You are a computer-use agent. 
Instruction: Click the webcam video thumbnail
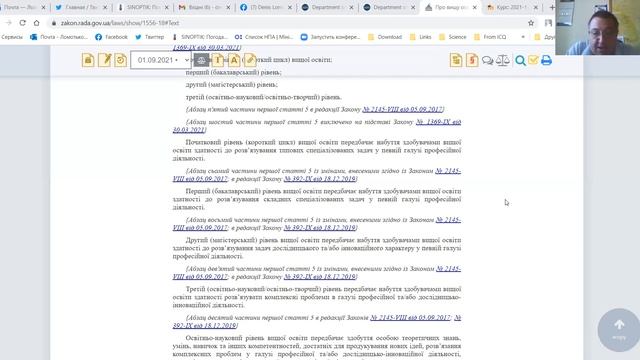coord(598,27)
